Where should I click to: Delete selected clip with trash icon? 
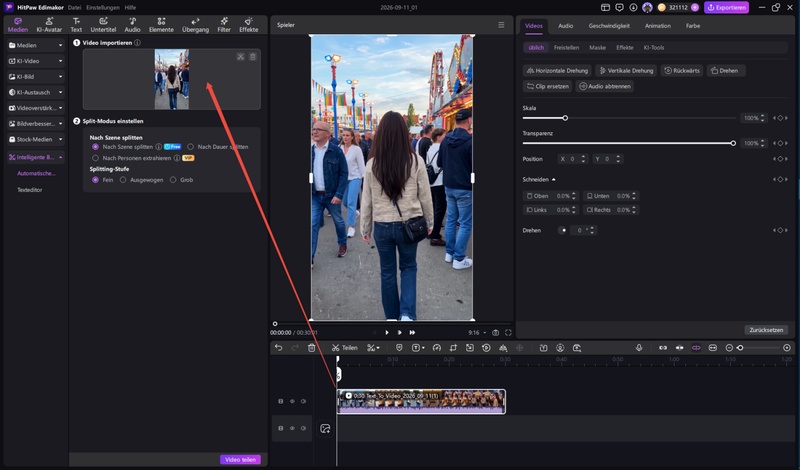click(x=312, y=348)
